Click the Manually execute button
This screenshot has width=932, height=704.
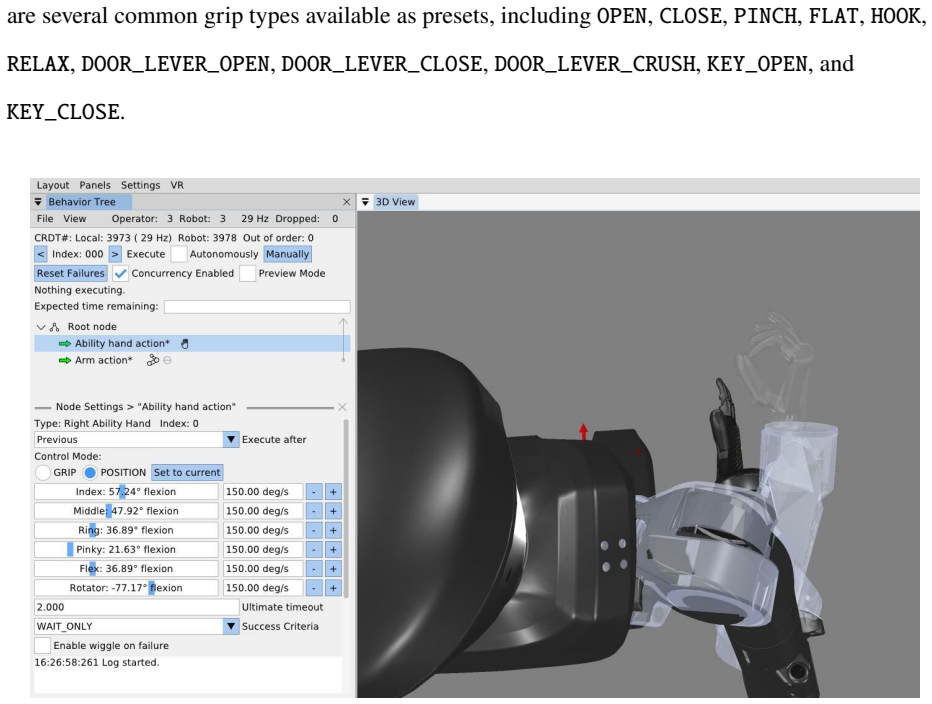pos(288,254)
